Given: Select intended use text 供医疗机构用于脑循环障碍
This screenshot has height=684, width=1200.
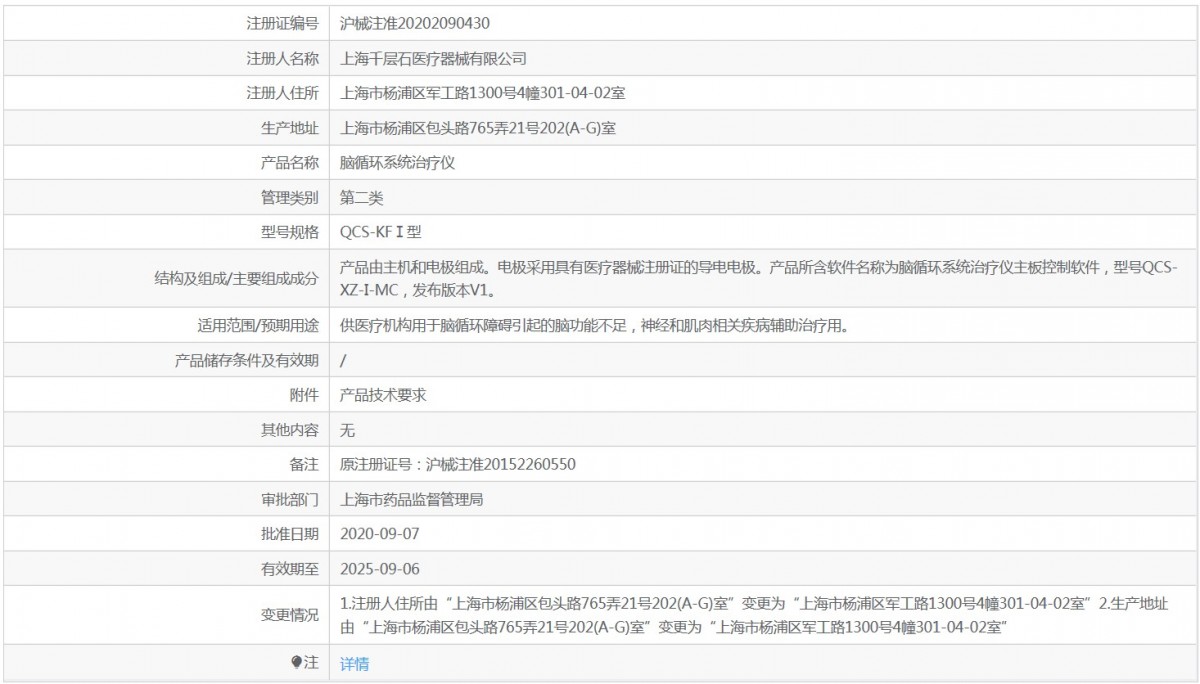Looking at the screenshot, I should coord(595,326).
